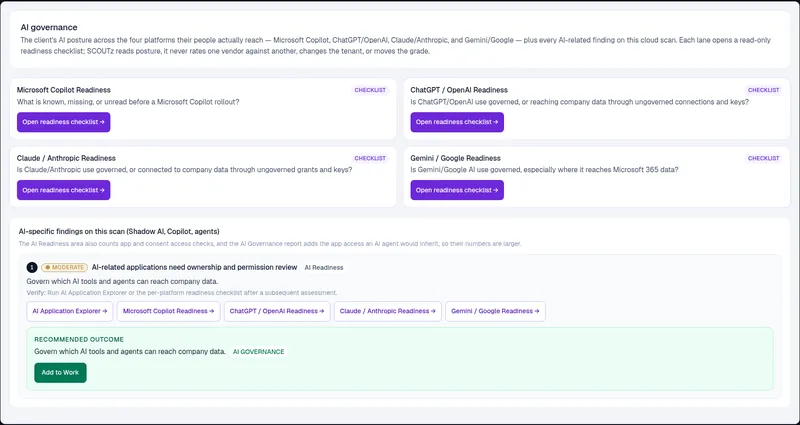Click CHECKLIST badge on Microsoft Copilot card
Viewport: 800px width, 425px height.
370,90
